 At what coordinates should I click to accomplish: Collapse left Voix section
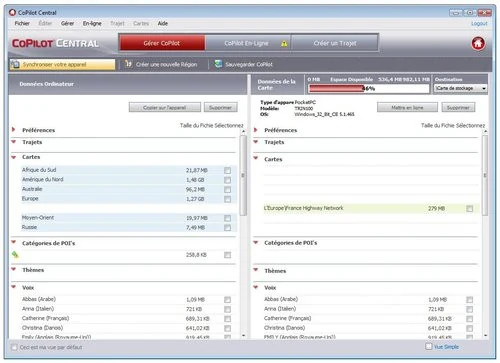click(14, 287)
